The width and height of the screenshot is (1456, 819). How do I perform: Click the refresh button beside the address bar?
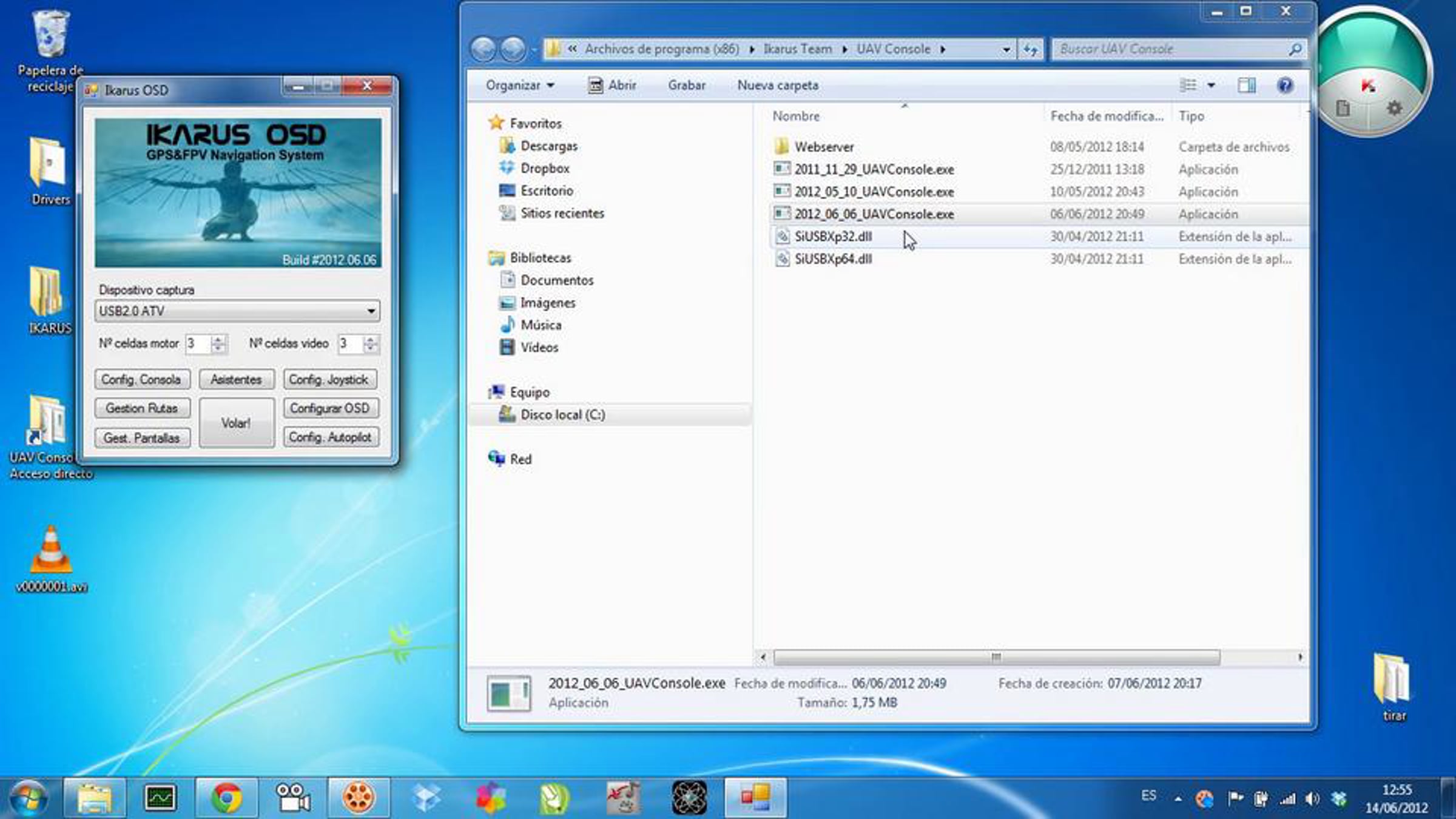point(1031,49)
